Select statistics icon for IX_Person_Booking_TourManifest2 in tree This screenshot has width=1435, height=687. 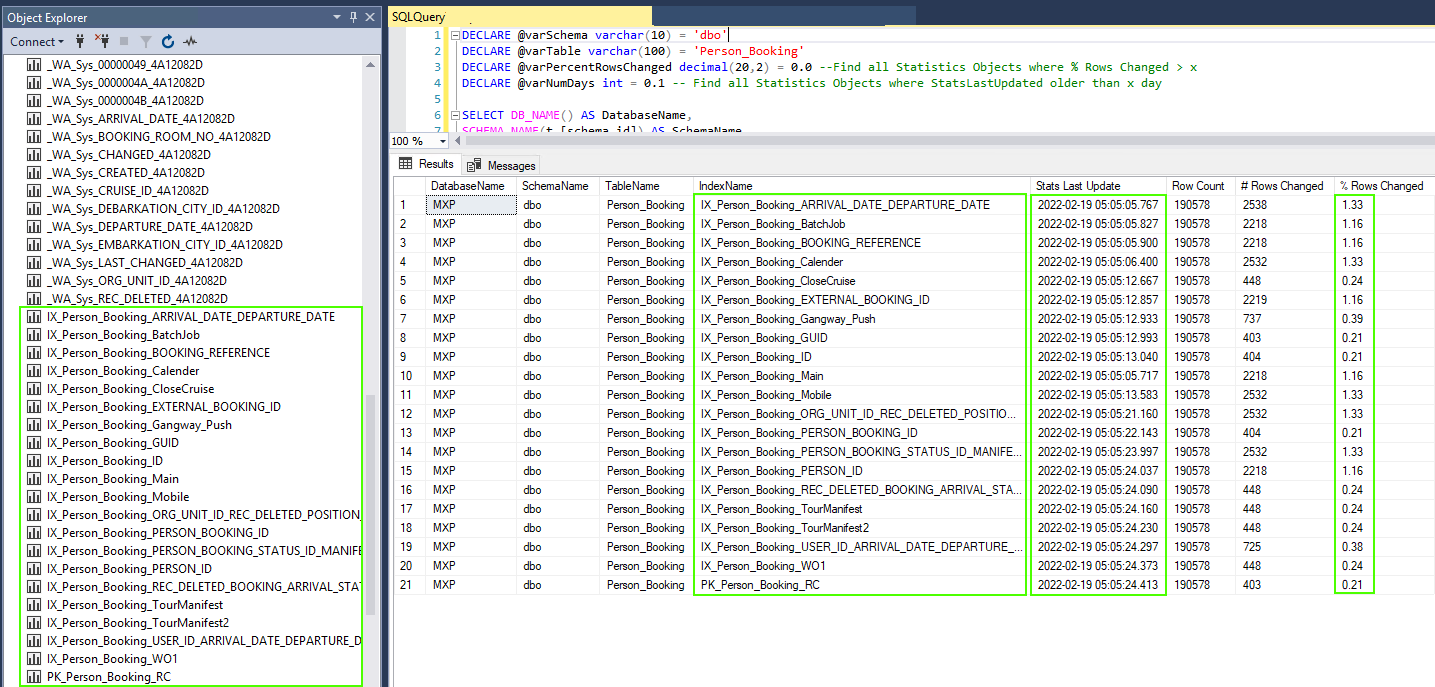(34, 623)
